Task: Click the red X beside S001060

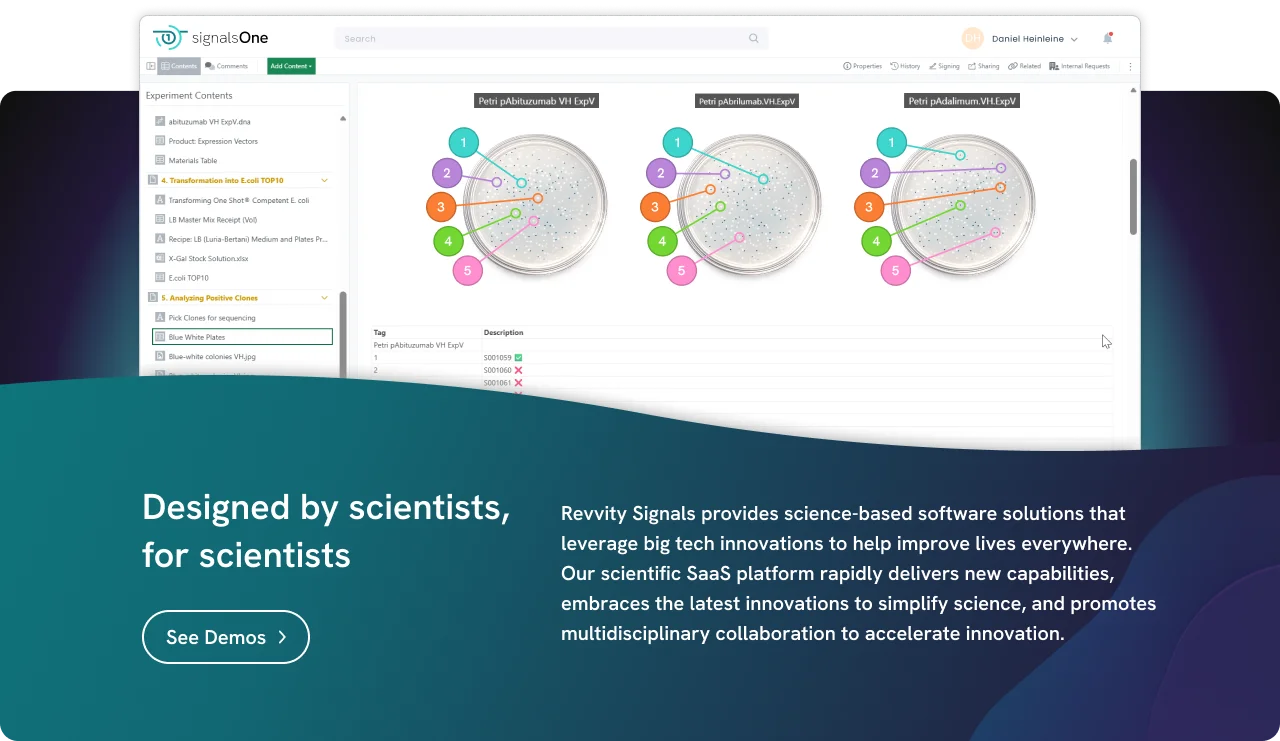Action: coord(518,370)
